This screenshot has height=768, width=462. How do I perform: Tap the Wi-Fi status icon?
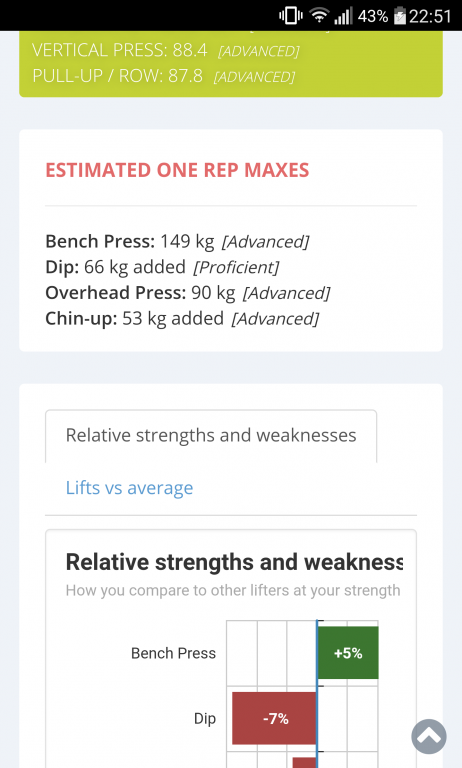(x=319, y=16)
